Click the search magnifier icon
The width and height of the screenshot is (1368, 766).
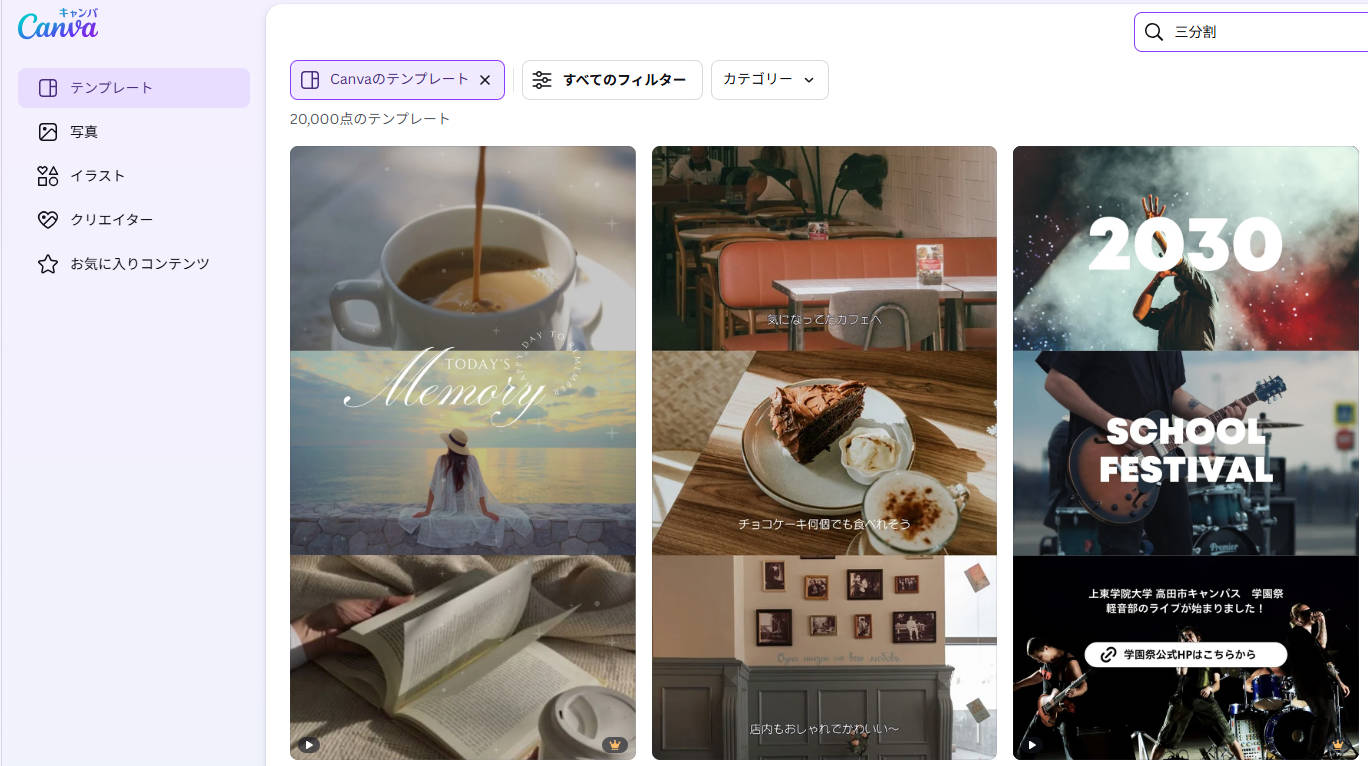click(1153, 32)
